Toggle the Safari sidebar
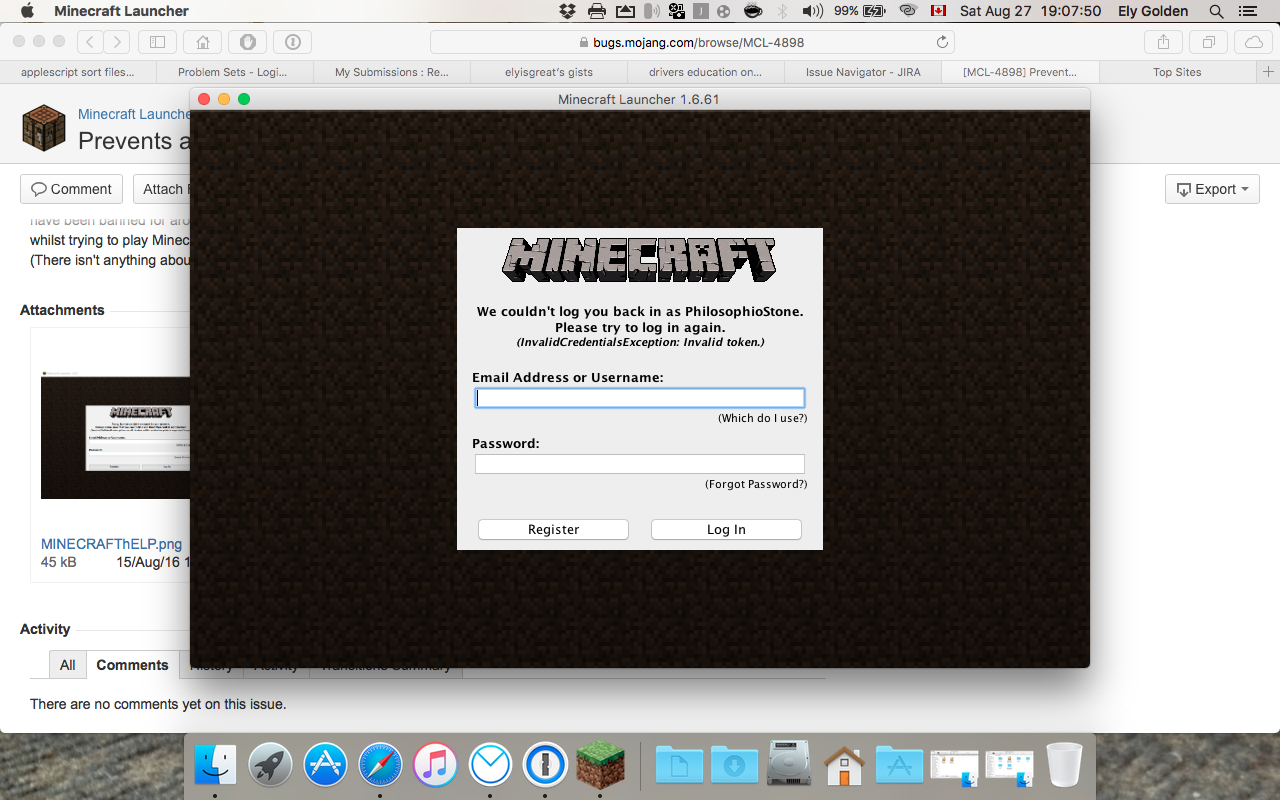This screenshot has height=800, width=1280. tap(157, 42)
